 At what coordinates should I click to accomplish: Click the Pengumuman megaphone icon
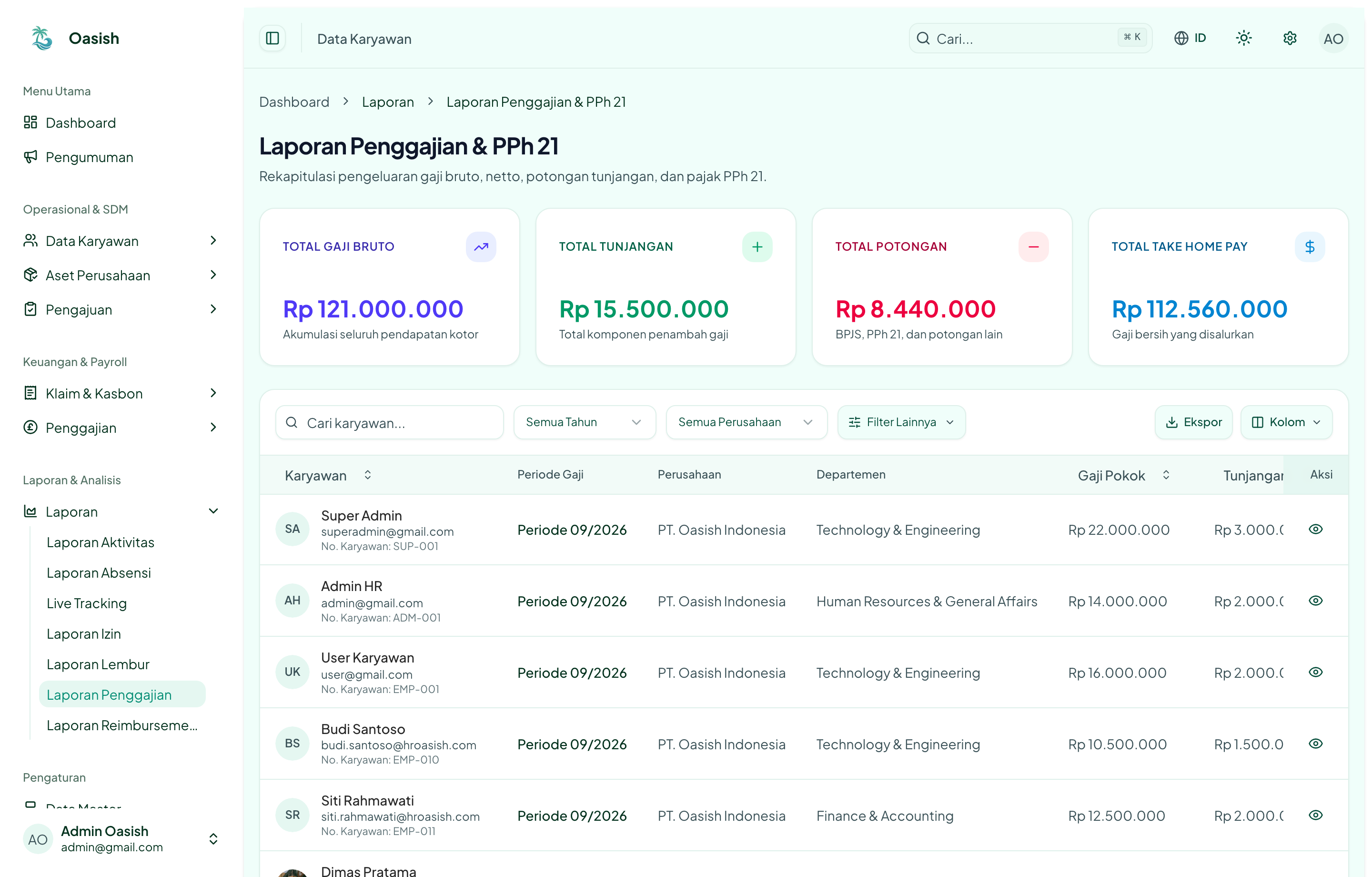30,157
